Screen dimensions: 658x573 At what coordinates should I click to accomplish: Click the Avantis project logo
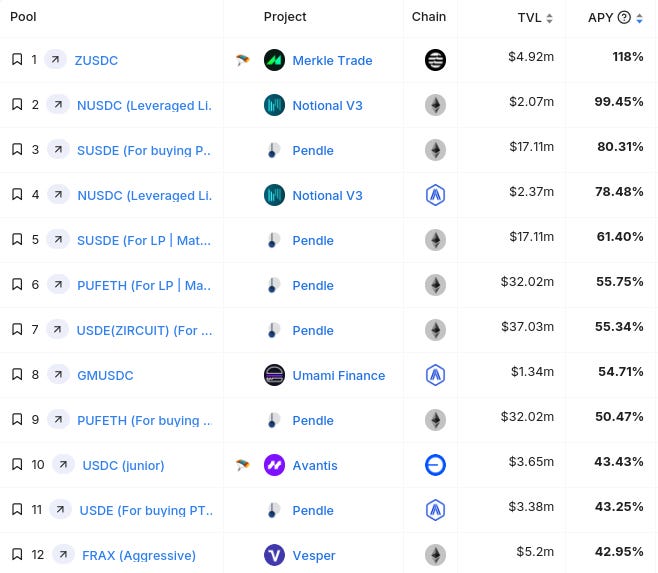point(274,465)
